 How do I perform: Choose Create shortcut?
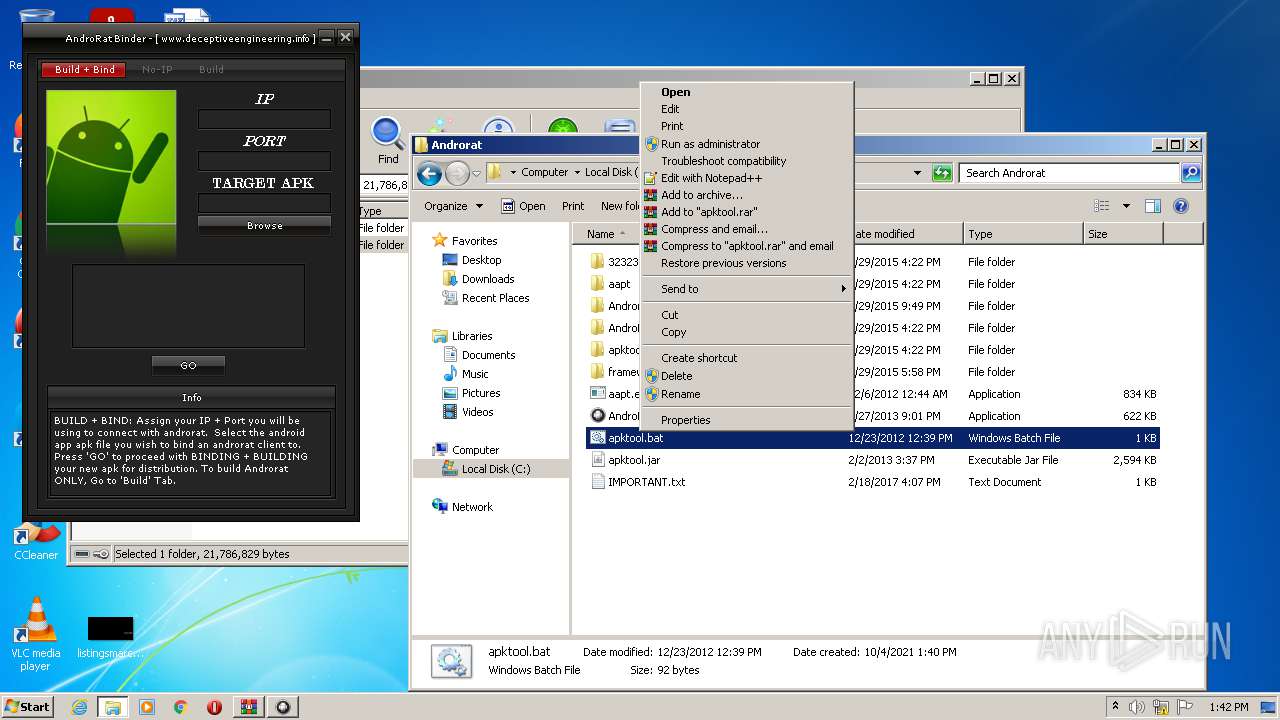pyautogui.click(x=746, y=358)
